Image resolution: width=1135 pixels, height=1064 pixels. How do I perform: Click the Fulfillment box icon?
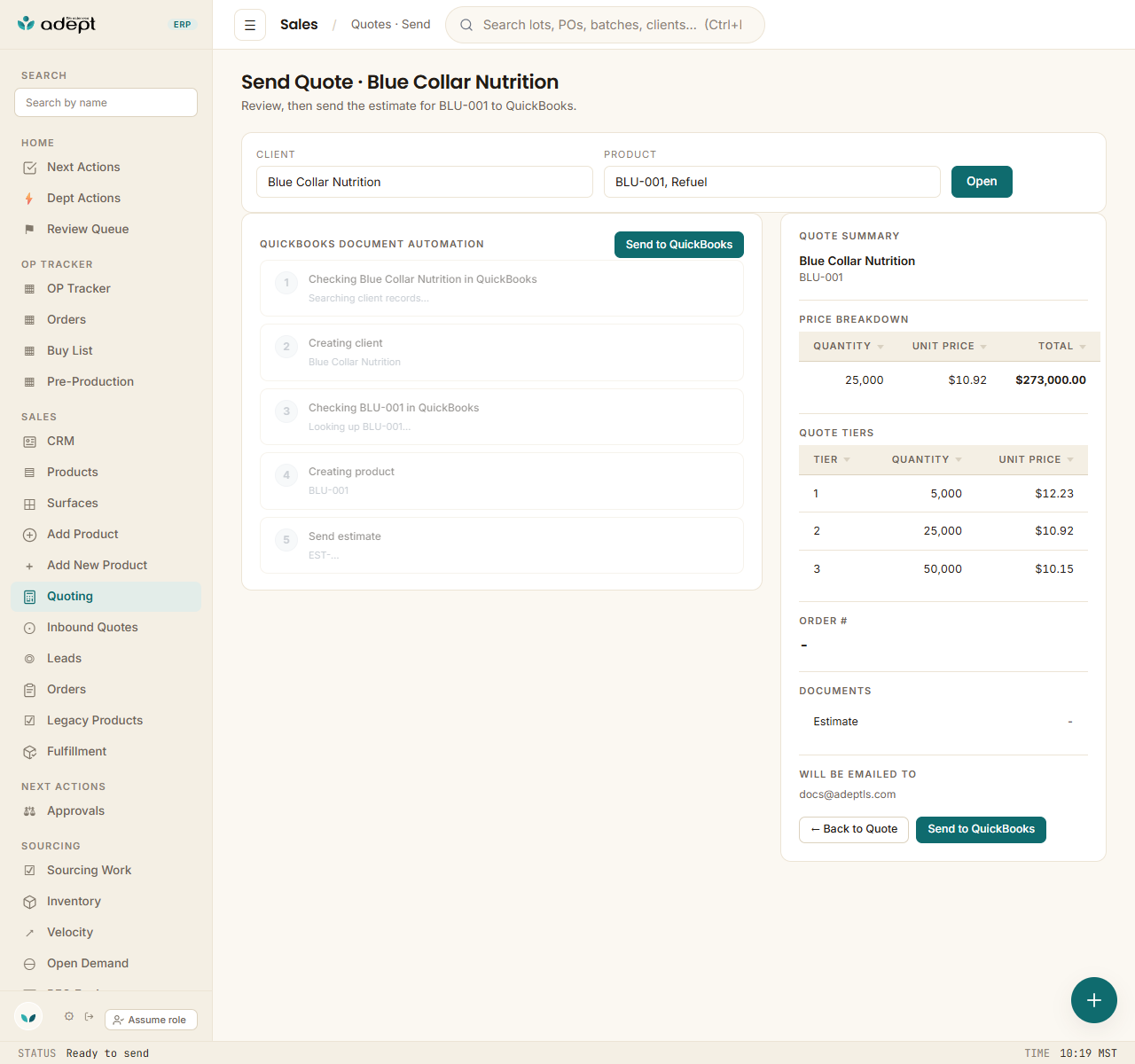pos(29,752)
